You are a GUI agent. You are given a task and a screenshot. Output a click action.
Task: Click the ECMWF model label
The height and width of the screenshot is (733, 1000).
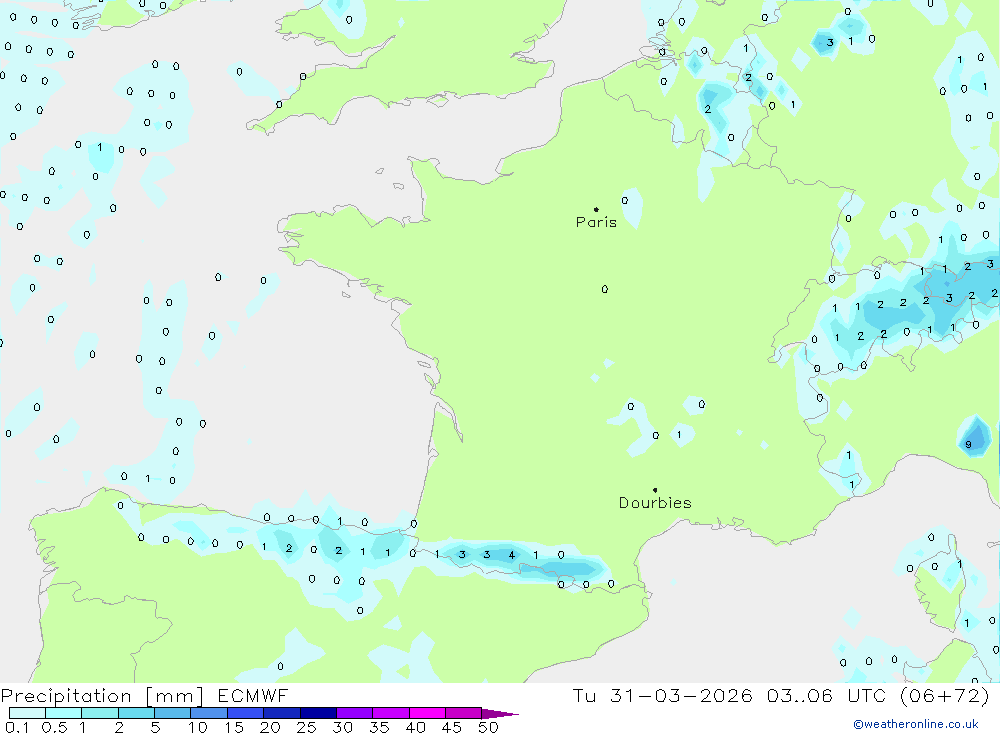[253, 695]
